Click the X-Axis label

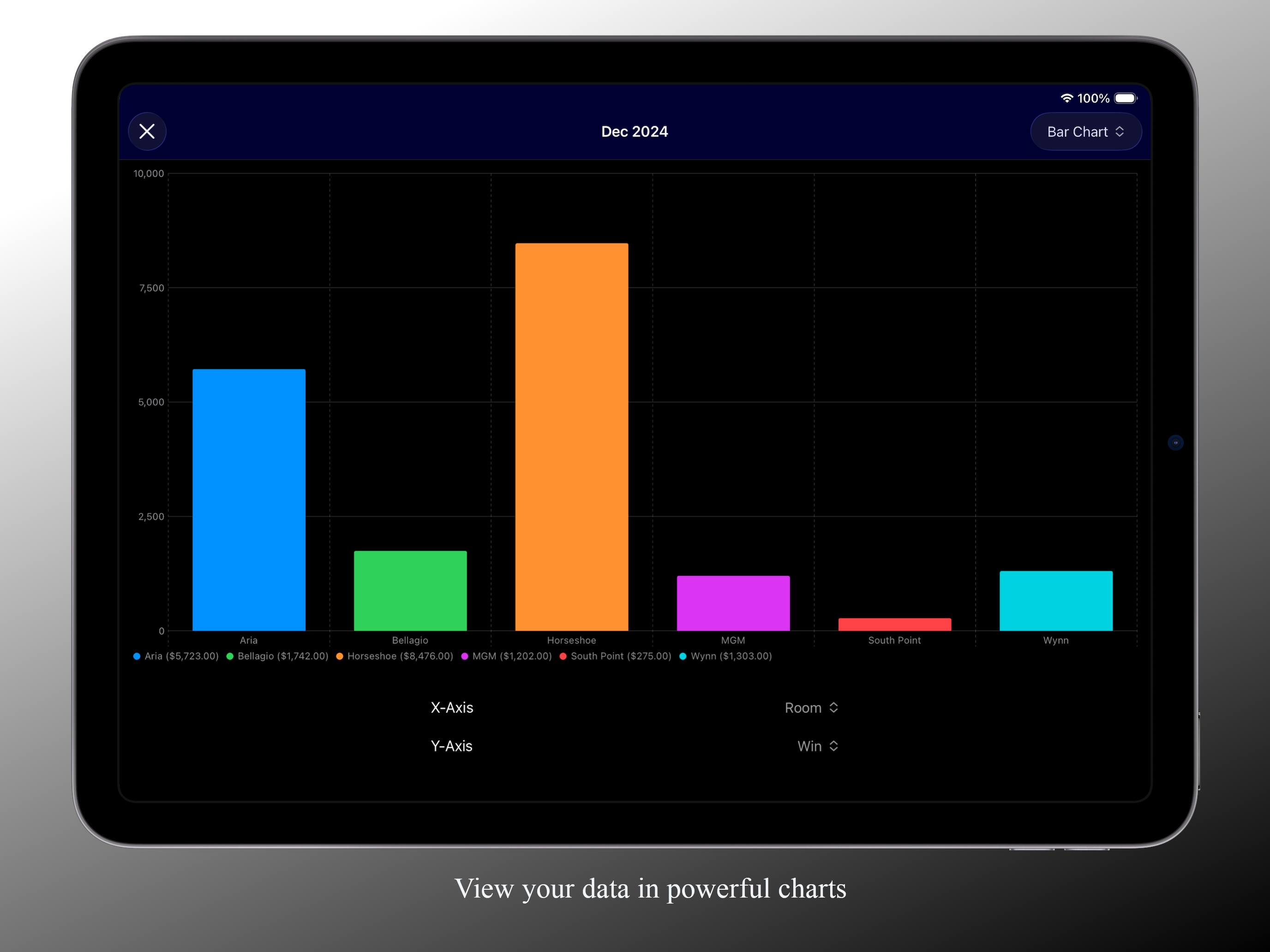[452, 708]
